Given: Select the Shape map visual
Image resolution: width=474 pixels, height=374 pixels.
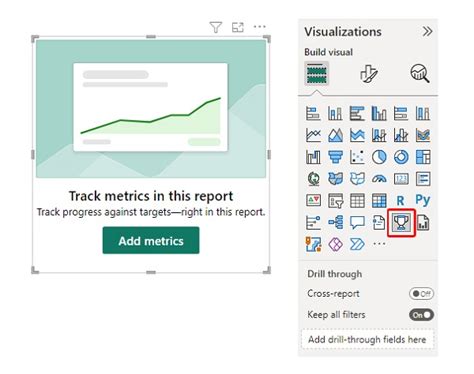Looking at the screenshot, I should 357,179.
